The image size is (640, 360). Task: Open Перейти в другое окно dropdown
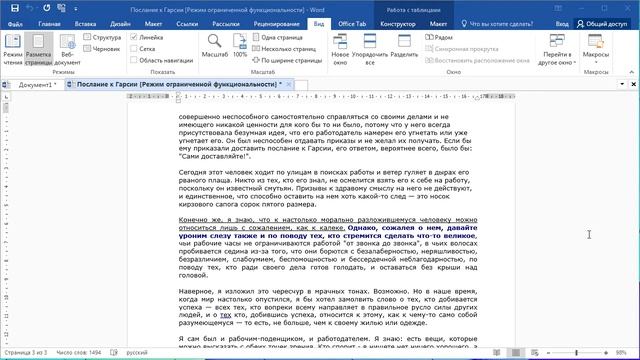557,50
